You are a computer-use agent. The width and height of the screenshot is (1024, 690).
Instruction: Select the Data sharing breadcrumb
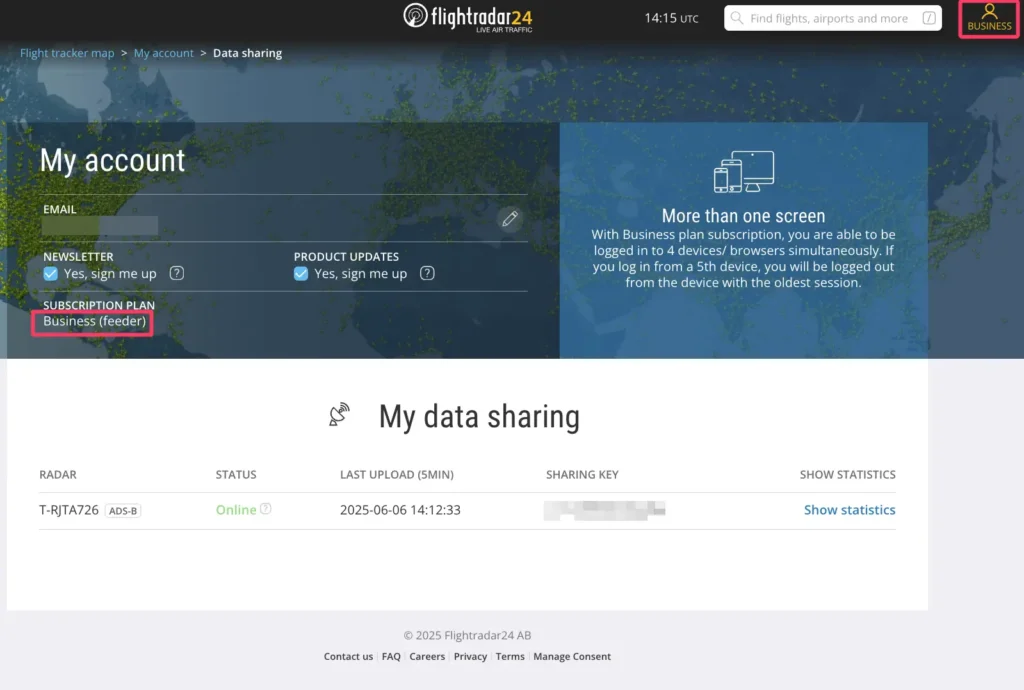tap(248, 53)
